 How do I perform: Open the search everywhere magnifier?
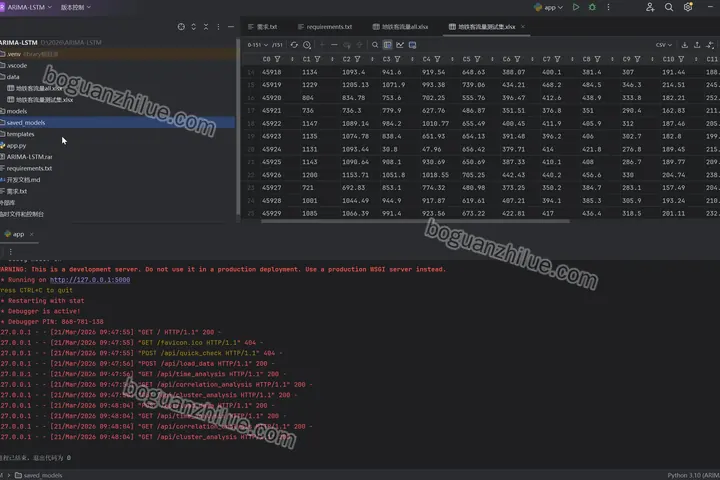click(669, 7)
